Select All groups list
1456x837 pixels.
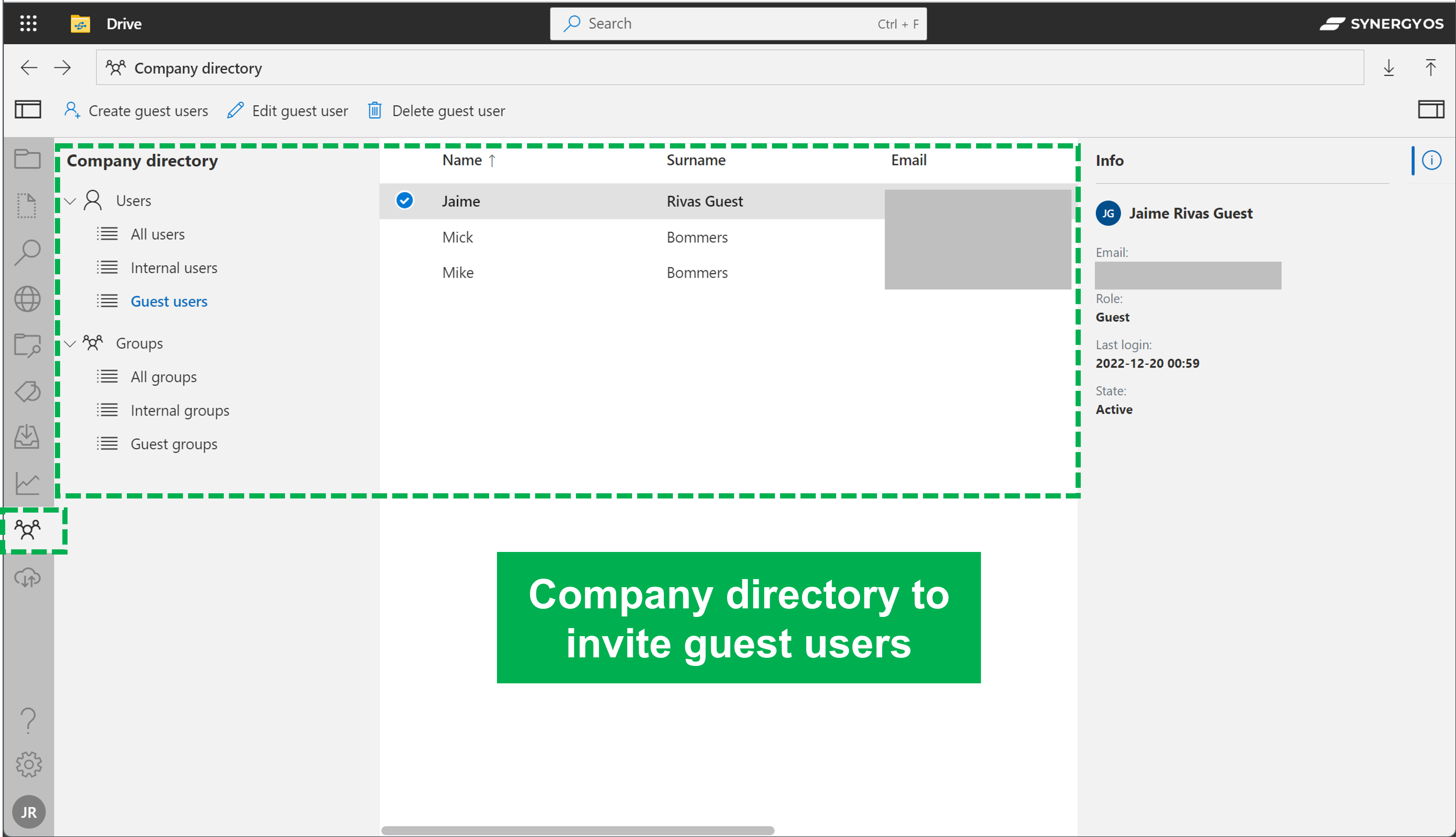(x=163, y=376)
